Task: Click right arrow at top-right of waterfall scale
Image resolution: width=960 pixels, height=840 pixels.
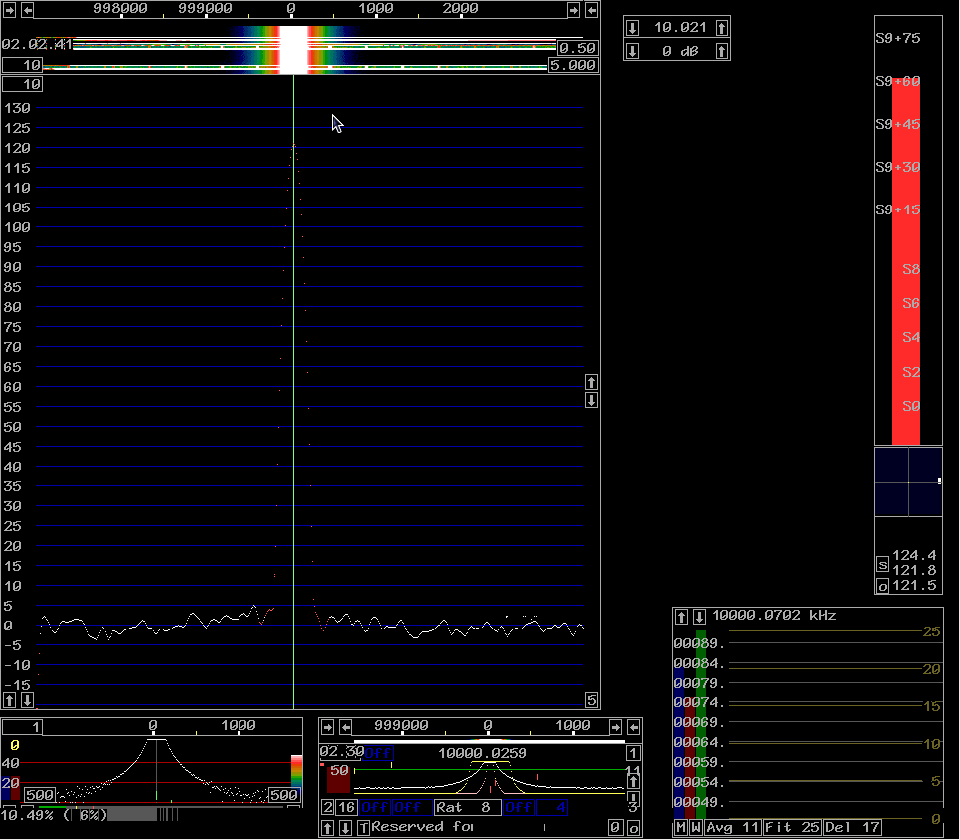Action: click(x=573, y=10)
